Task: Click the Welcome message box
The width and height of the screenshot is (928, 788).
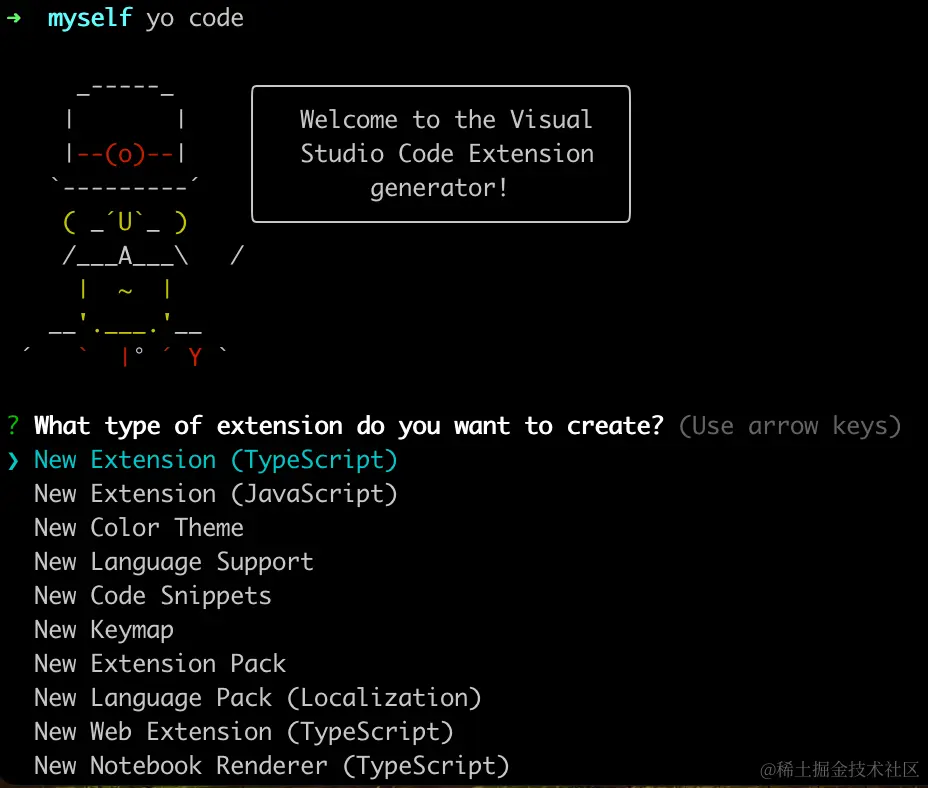Action: (441, 154)
